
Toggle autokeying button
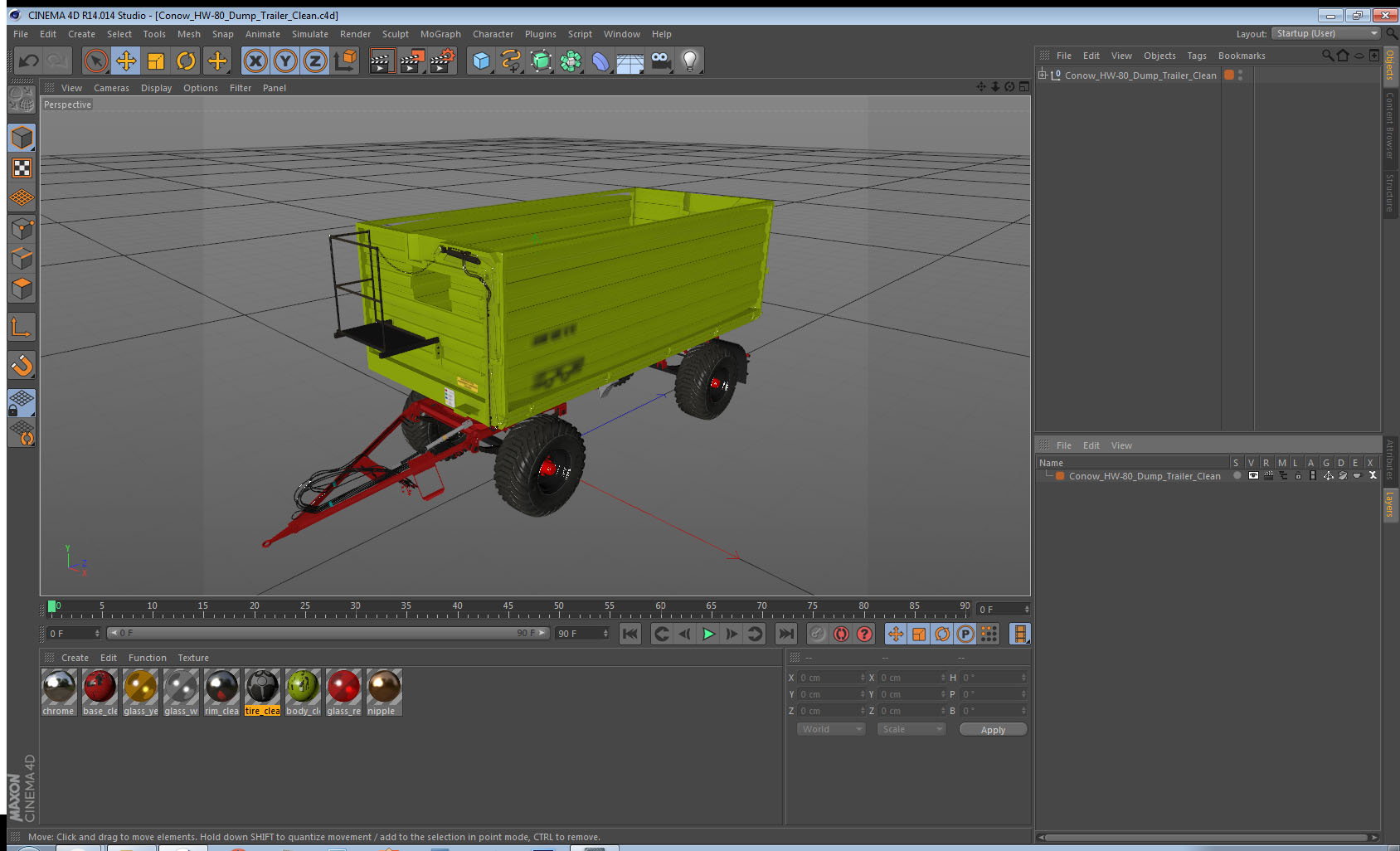[841, 634]
